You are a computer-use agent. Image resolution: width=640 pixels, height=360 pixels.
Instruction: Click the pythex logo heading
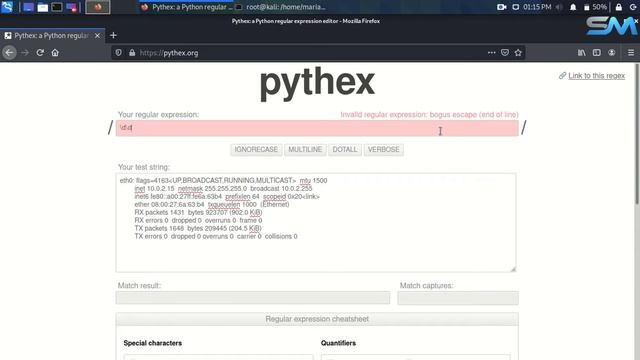(317, 83)
